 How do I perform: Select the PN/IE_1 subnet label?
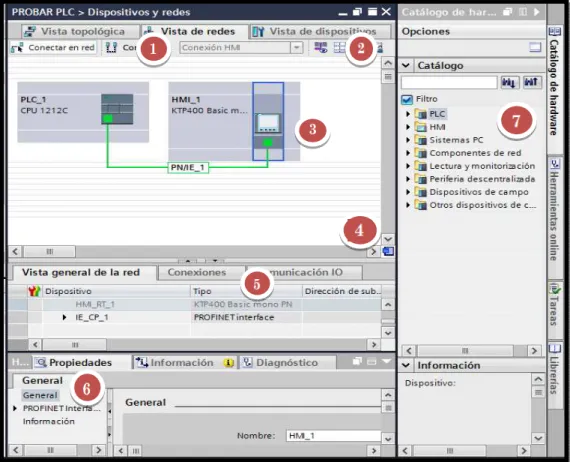tap(188, 168)
